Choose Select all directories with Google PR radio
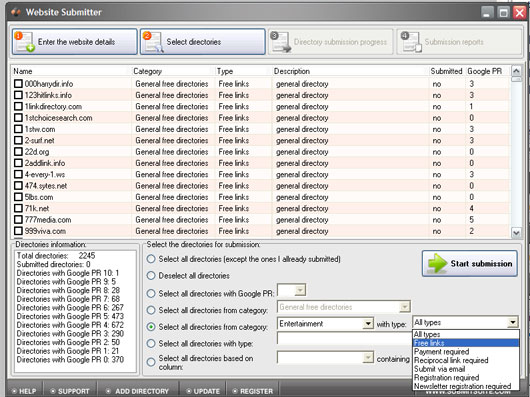Image resolution: width=530 pixels, height=397 pixels. point(151,294)
